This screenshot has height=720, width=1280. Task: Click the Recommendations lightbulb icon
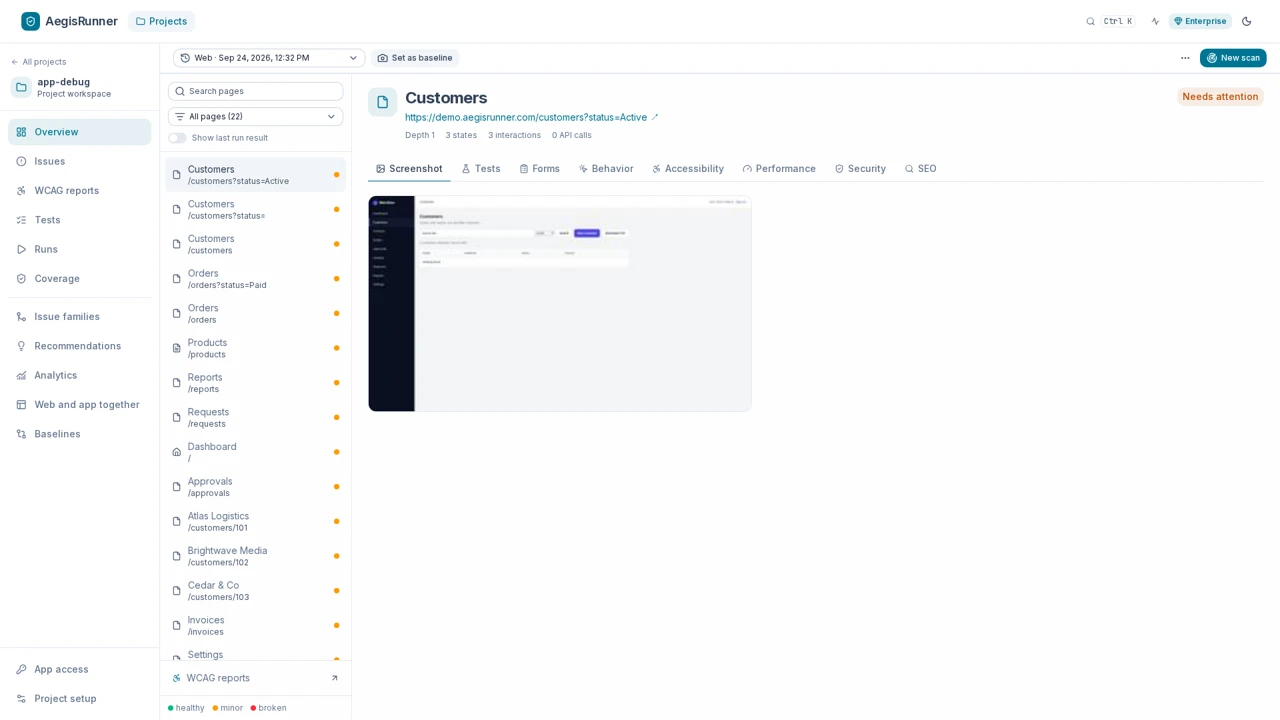point(21,346)
